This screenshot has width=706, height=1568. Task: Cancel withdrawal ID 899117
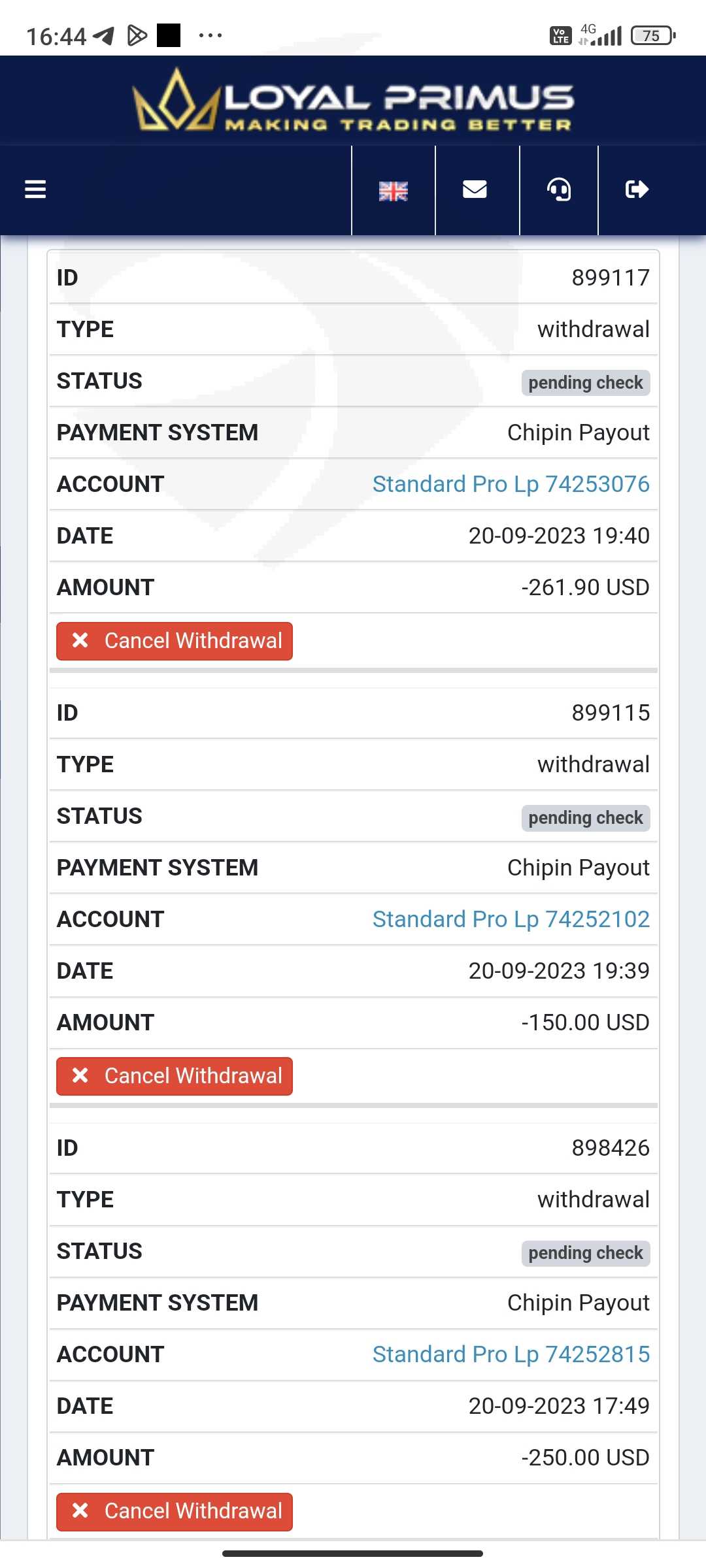[175, 641]
